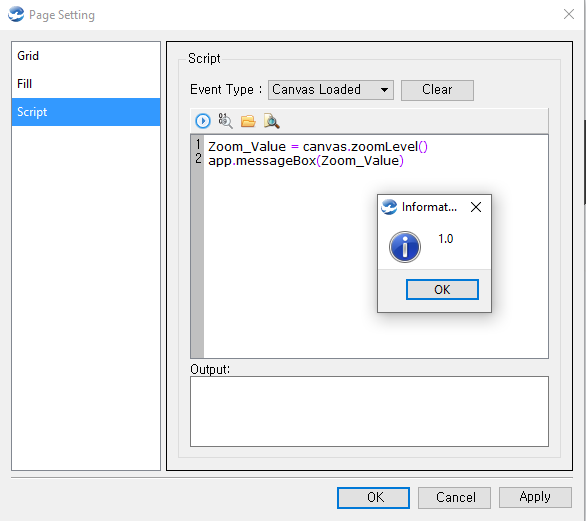Expand the Event Type dropdown arrow
586x521 pixels.
click(x=384, y=90)
